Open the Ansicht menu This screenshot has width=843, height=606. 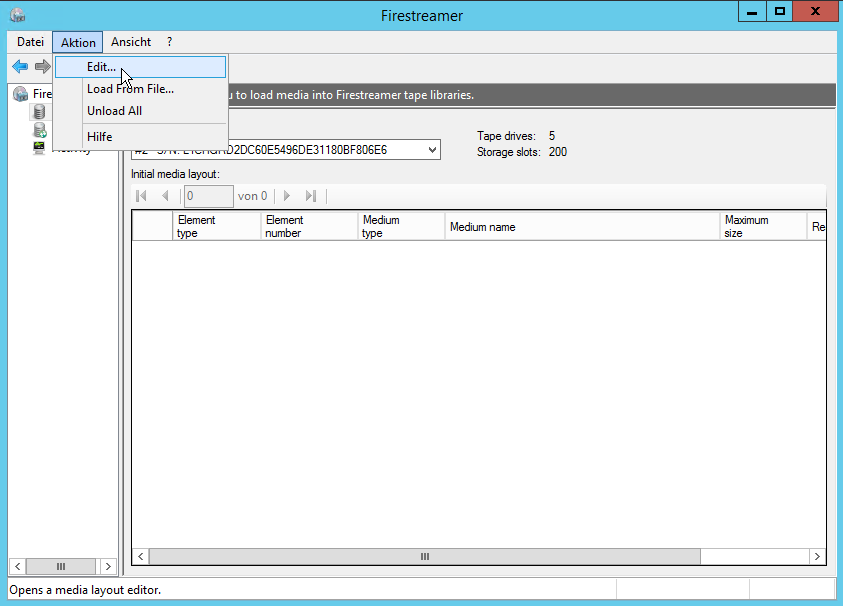pos(131,42)
